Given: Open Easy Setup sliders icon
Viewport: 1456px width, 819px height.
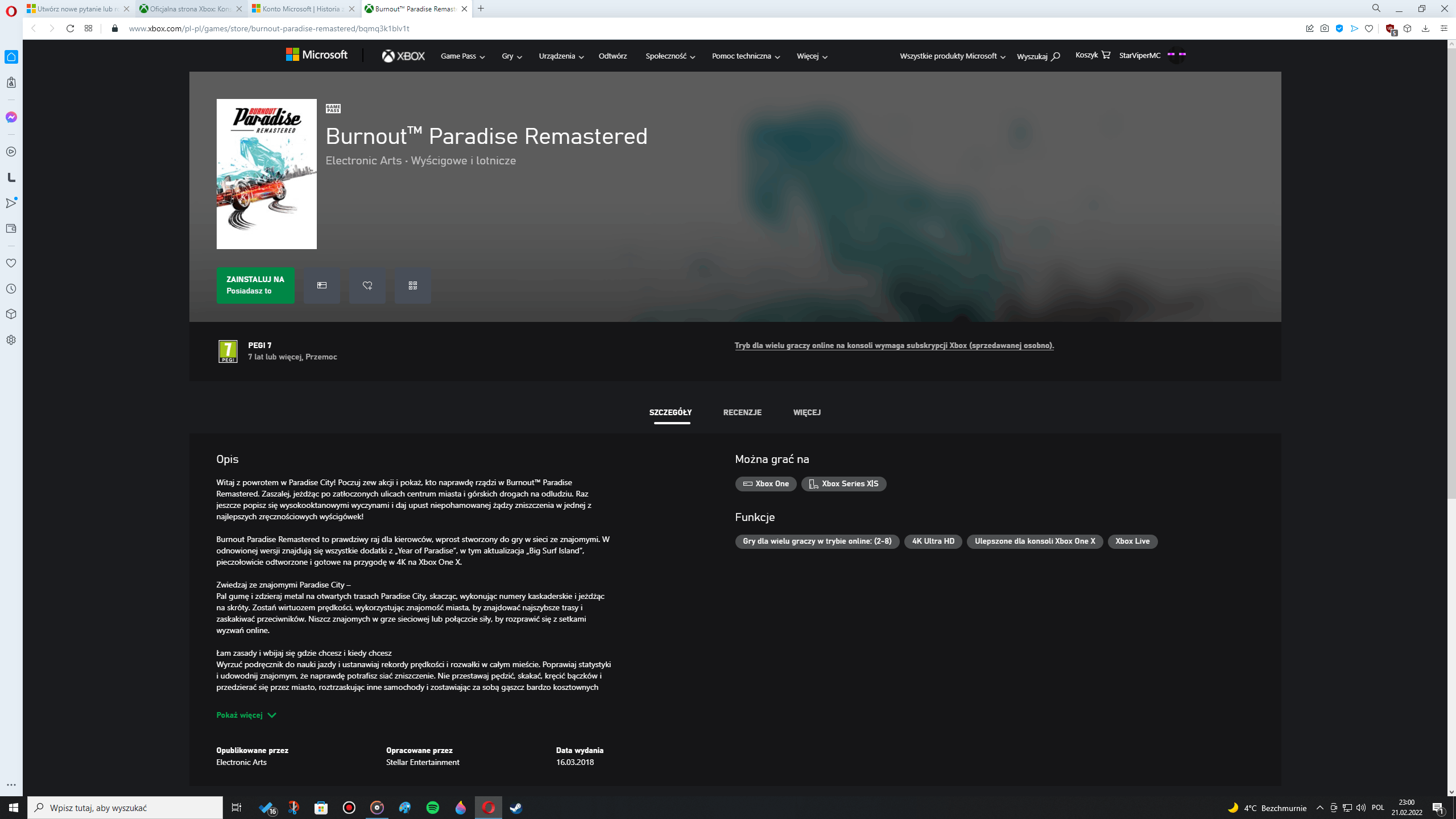Looking at the screenshot, I should 1443,28.
